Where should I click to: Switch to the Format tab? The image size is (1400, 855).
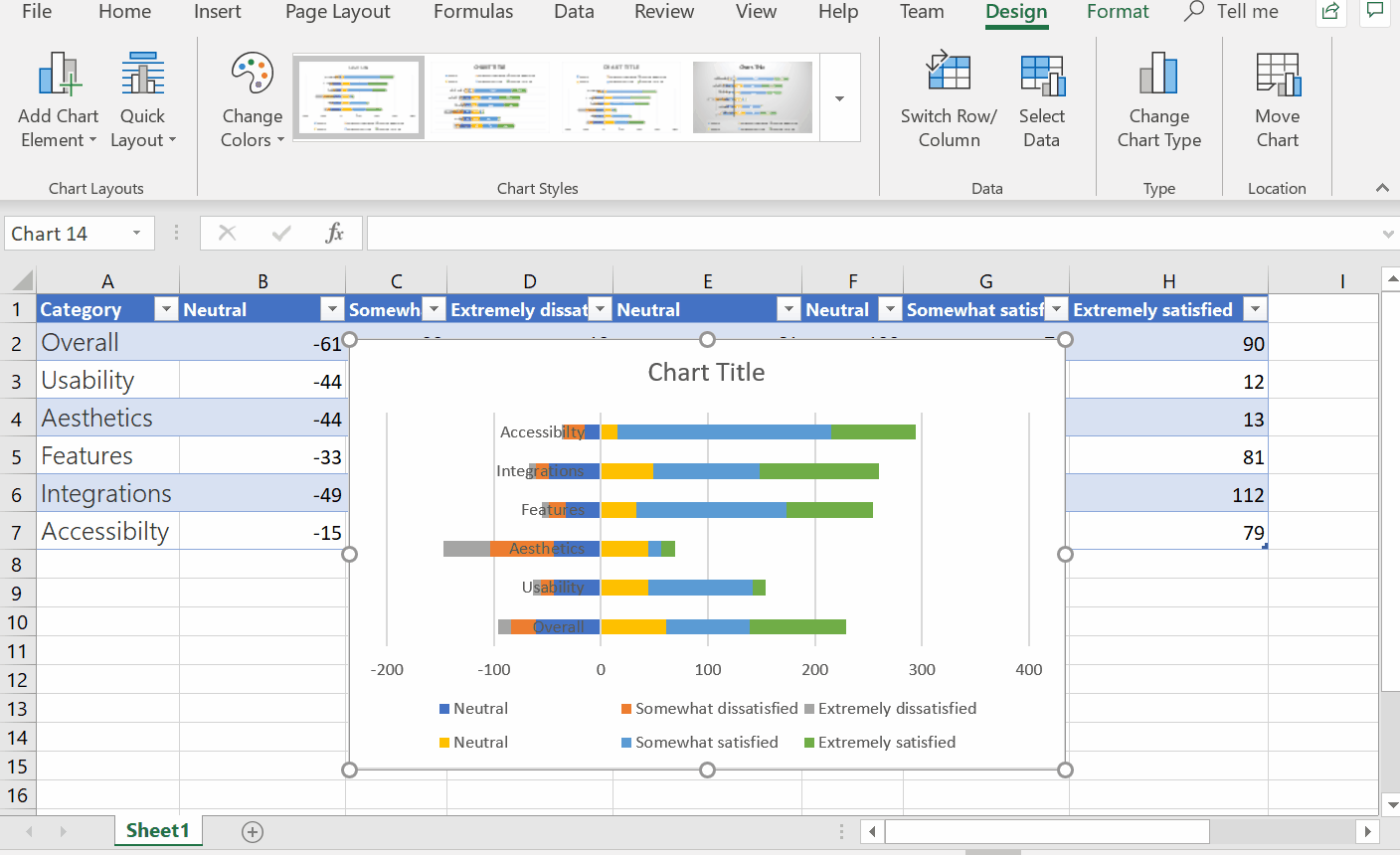1118,12
